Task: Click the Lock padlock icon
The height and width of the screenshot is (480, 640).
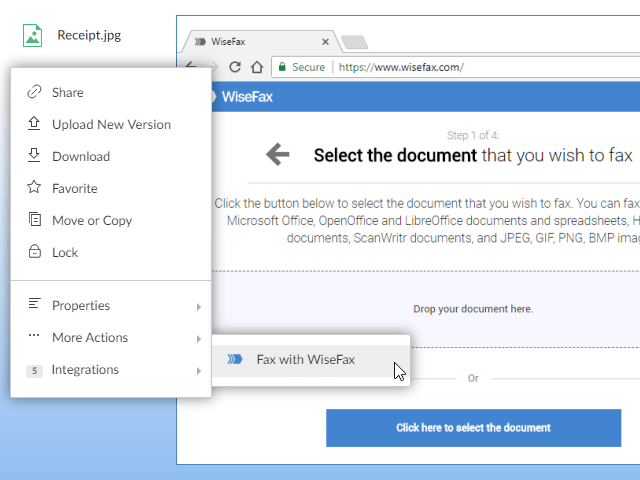Action: coord(34,251)
